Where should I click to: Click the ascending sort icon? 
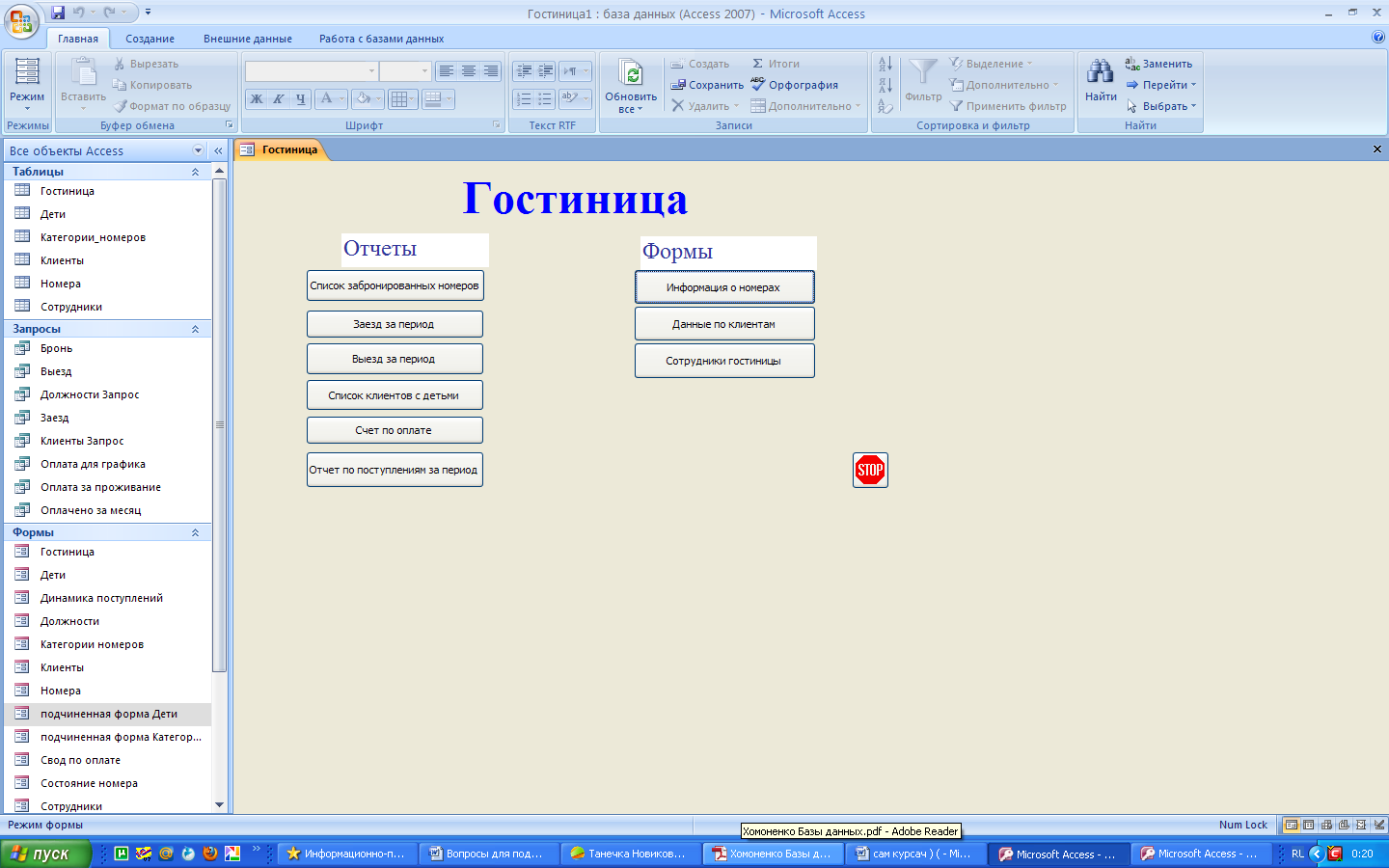(x=885, y=64)
